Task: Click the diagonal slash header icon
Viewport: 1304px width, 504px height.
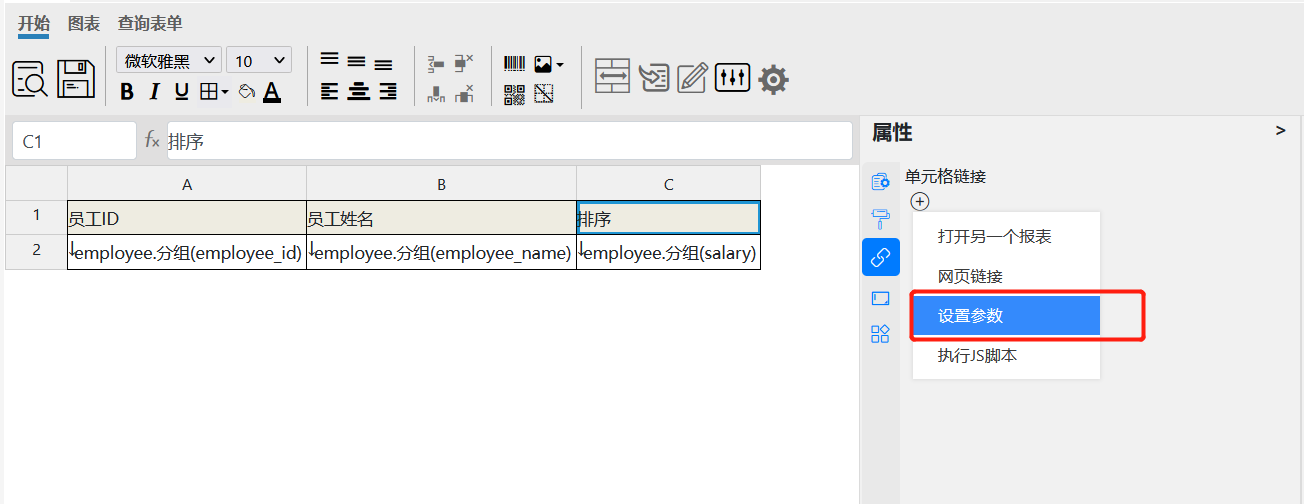Action: [x=544, y=95]
